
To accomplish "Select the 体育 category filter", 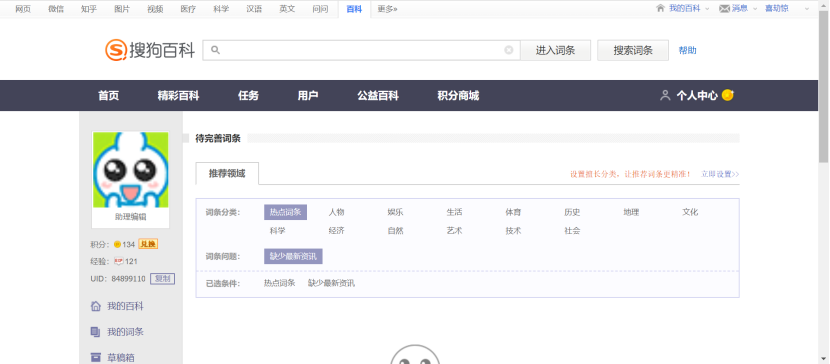I will tap(513, 212).
